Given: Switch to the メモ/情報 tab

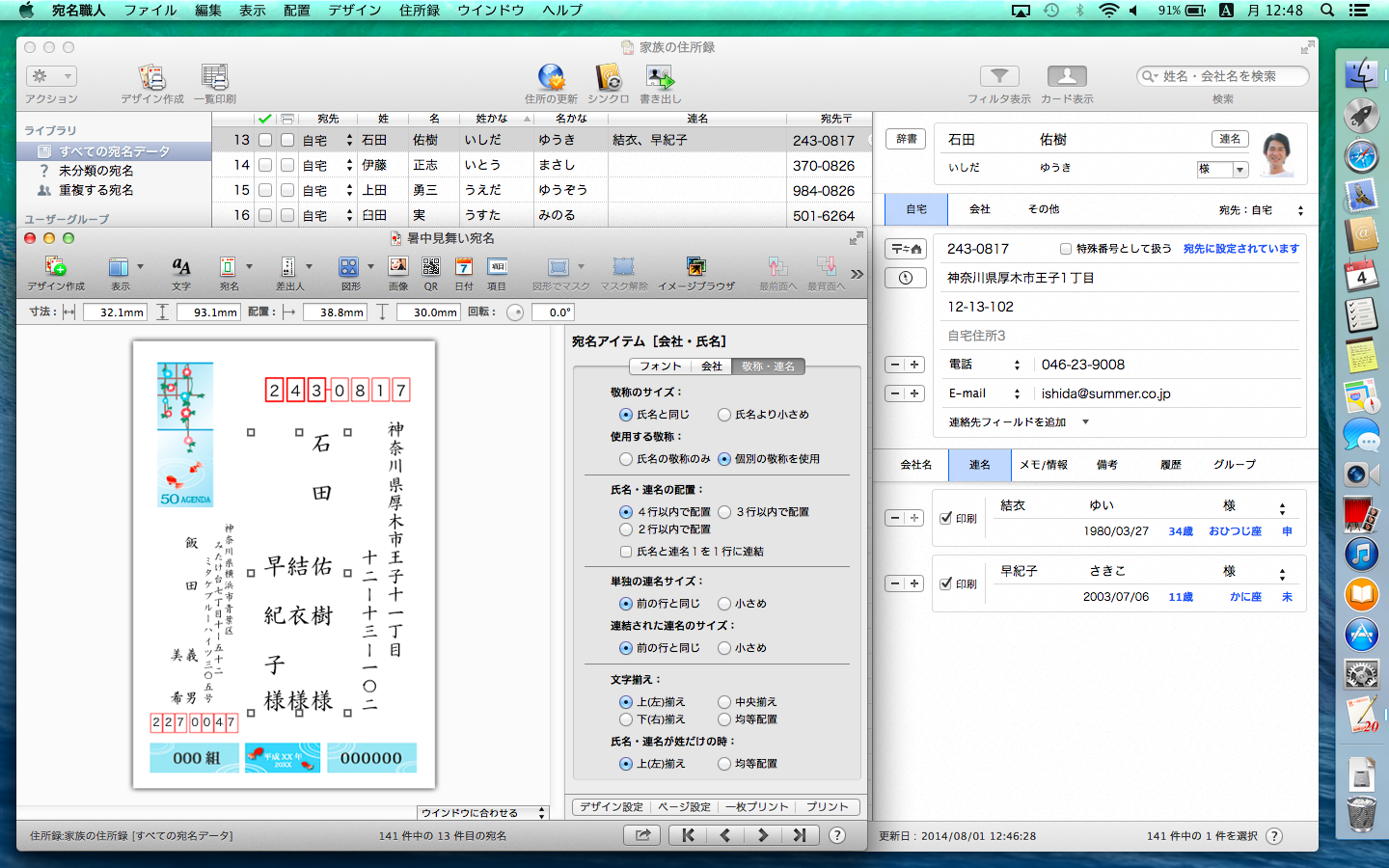Looking at the screenshot, I should [1044, 465].
